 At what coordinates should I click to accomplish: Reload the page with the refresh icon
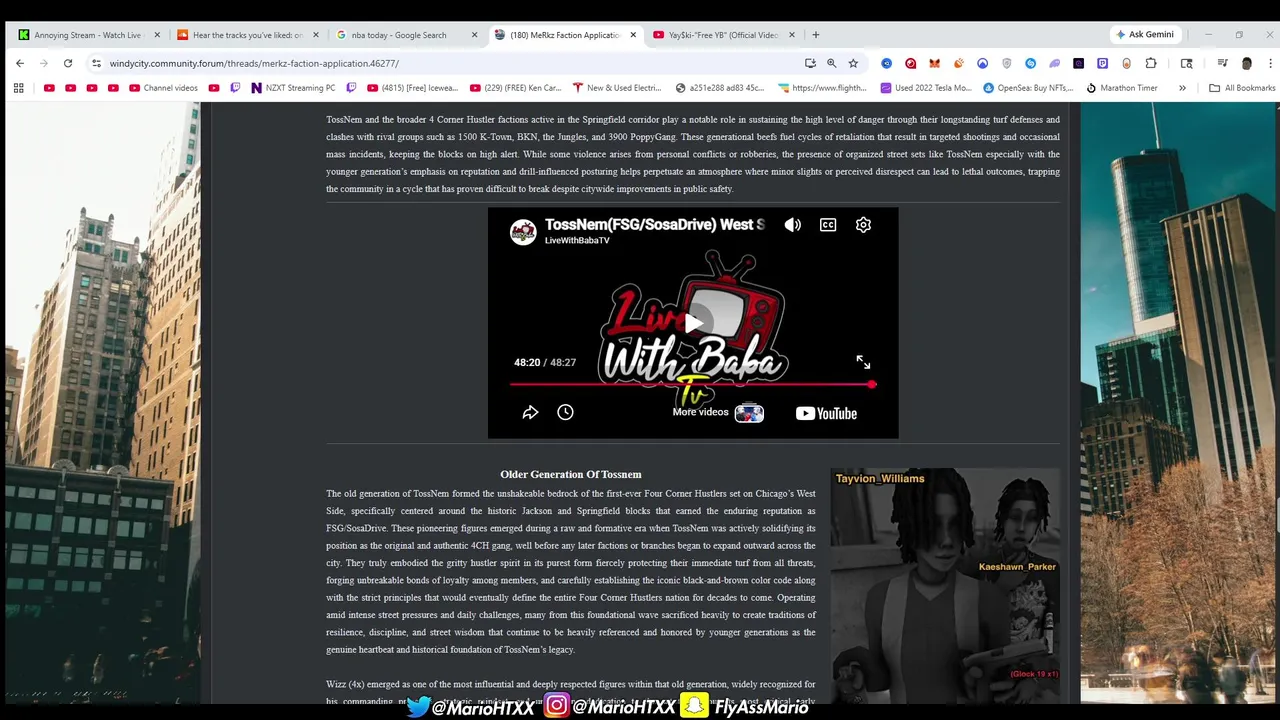coord(68,63)
